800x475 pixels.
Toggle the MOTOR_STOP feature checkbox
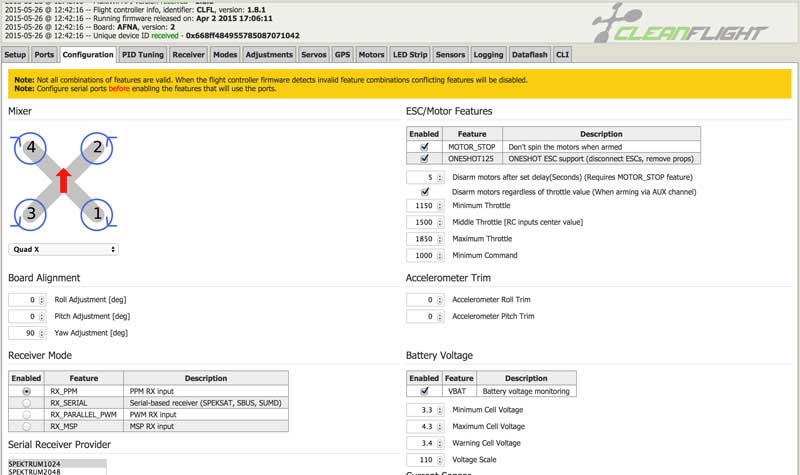(424, 146)
